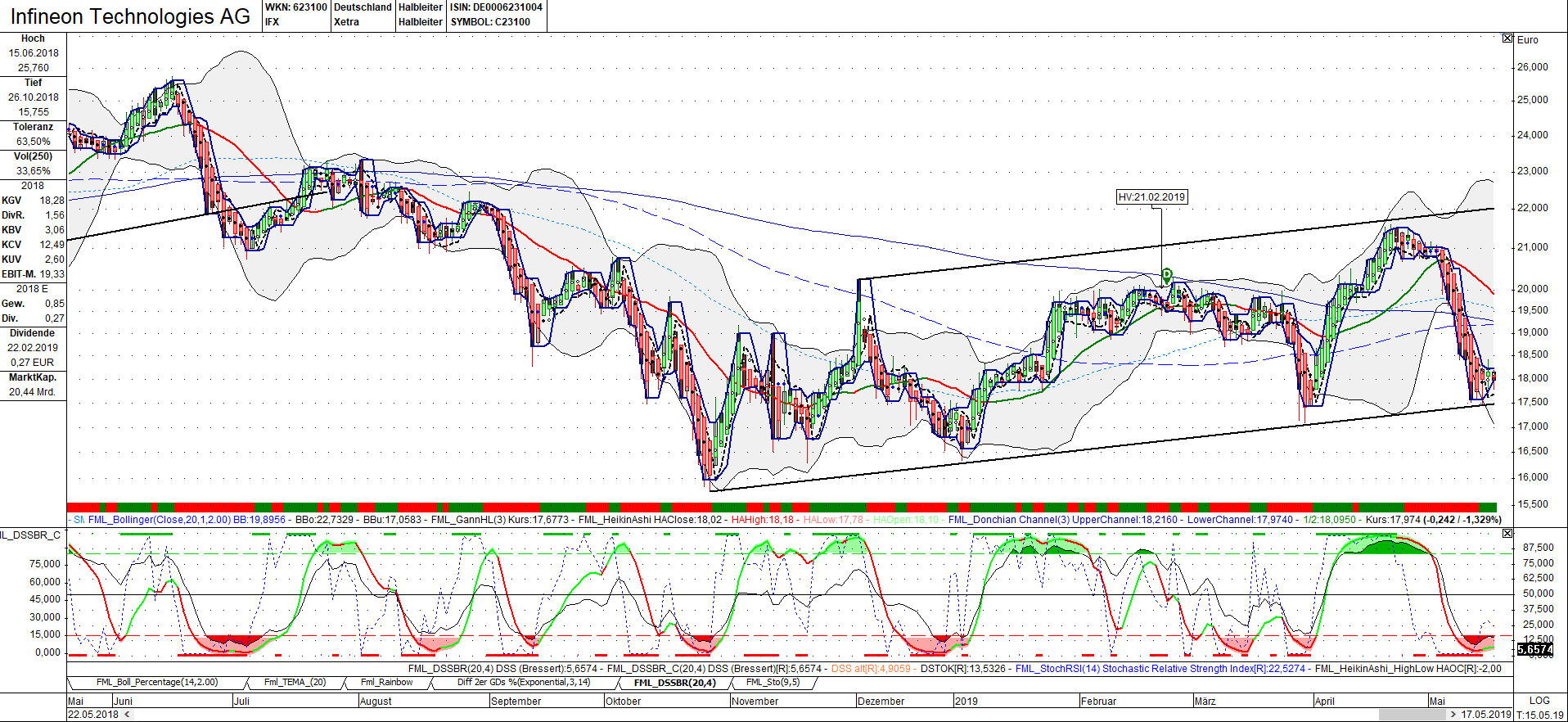
Task: Click the DivR. row value 1,56
Action: [x=54, y=215]
